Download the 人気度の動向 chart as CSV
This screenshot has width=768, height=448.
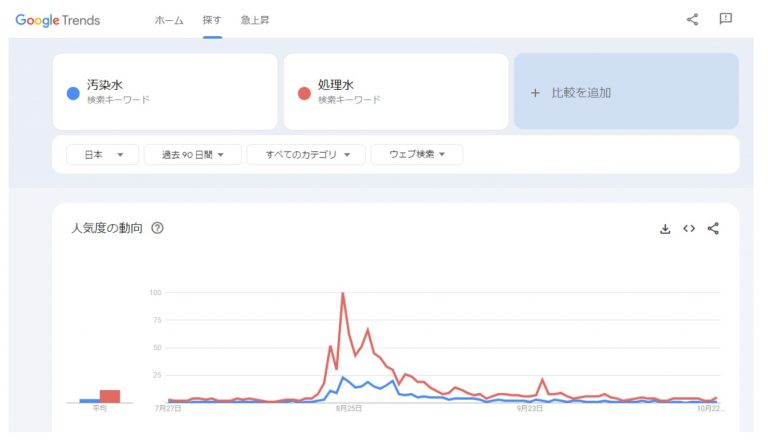[x=665, y=229]
